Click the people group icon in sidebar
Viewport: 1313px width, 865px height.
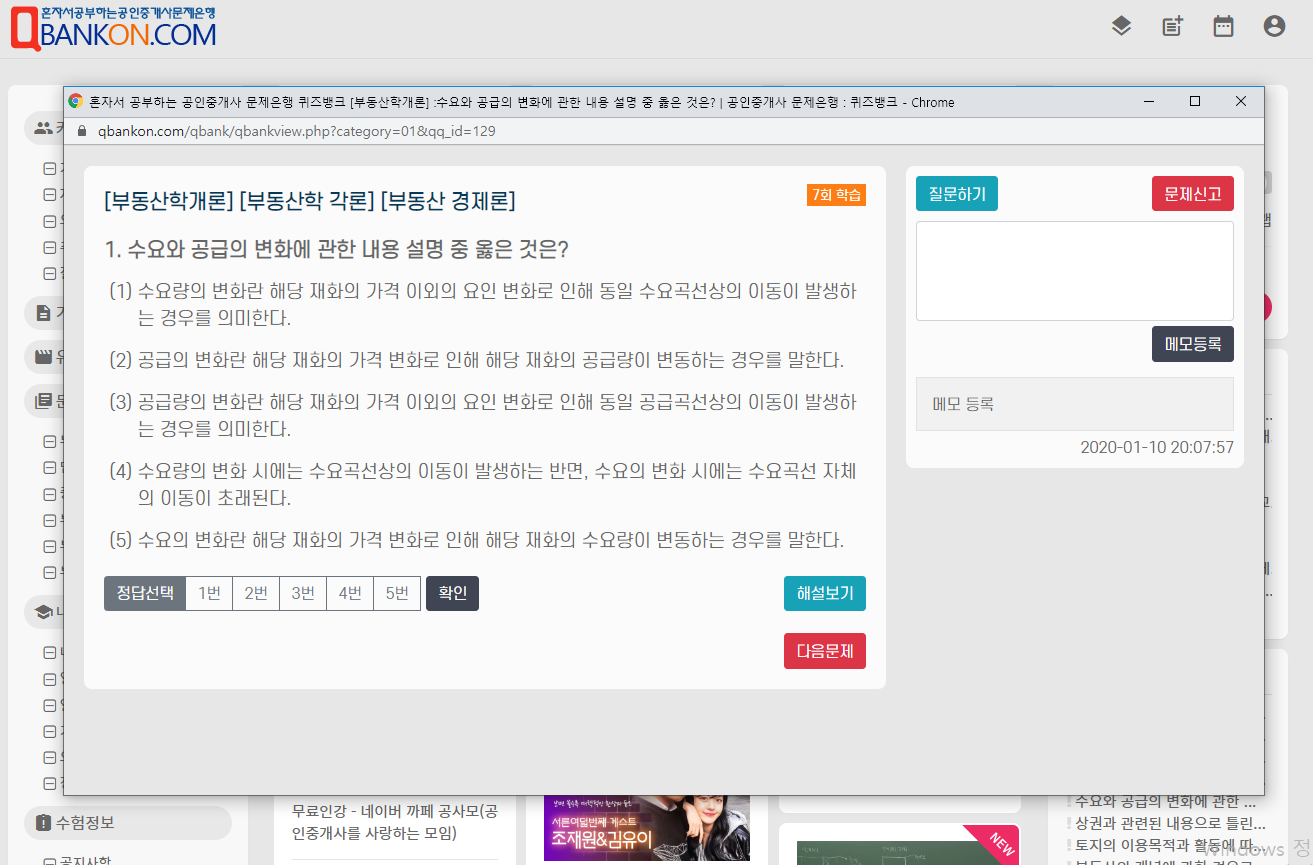pyautogui.click(x=43, y=128)
